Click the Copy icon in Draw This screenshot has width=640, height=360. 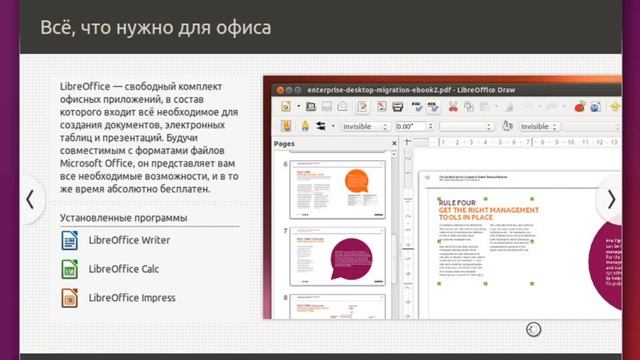[469, 107]
